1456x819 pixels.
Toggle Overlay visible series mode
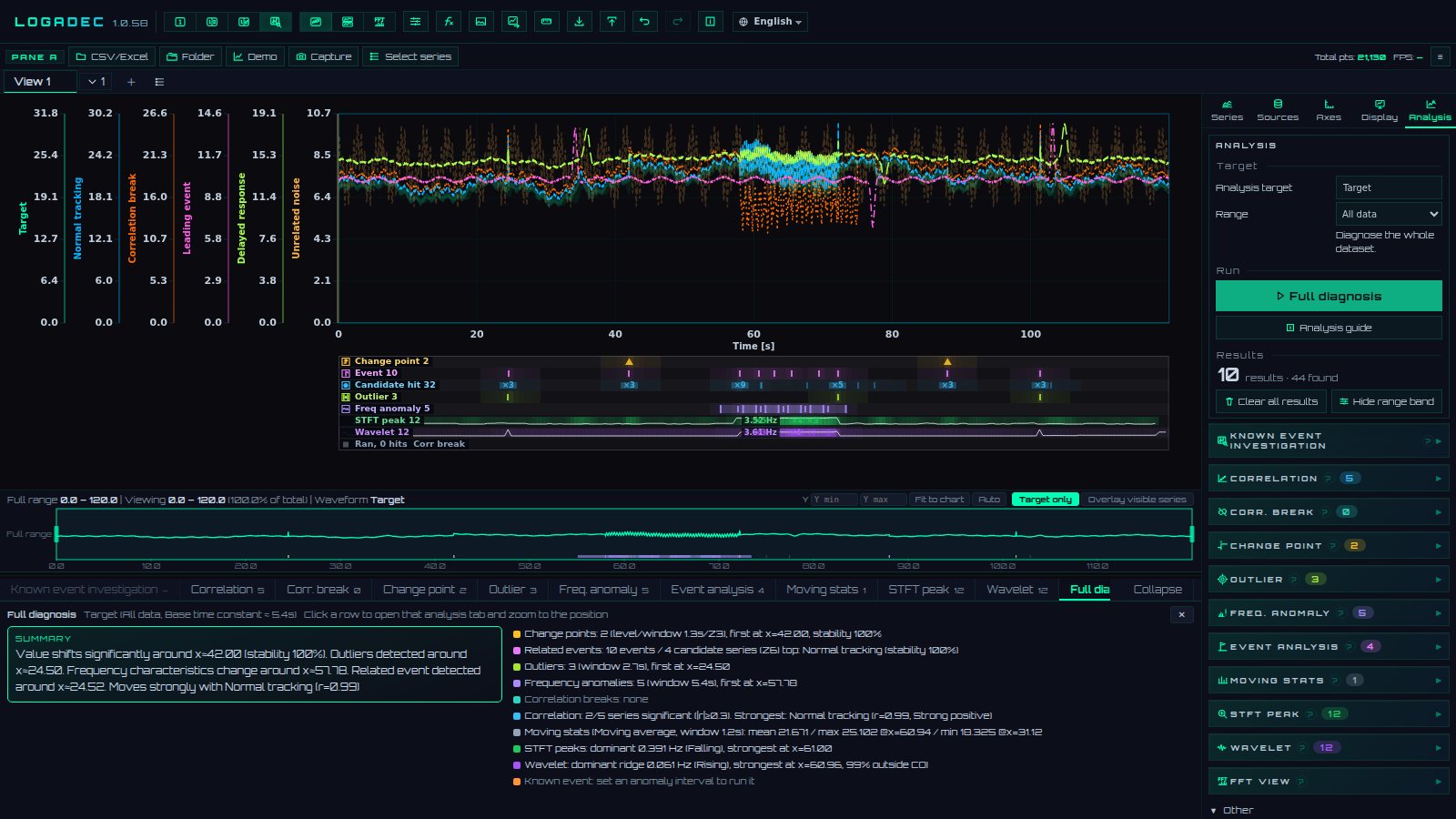(1137, 500)
